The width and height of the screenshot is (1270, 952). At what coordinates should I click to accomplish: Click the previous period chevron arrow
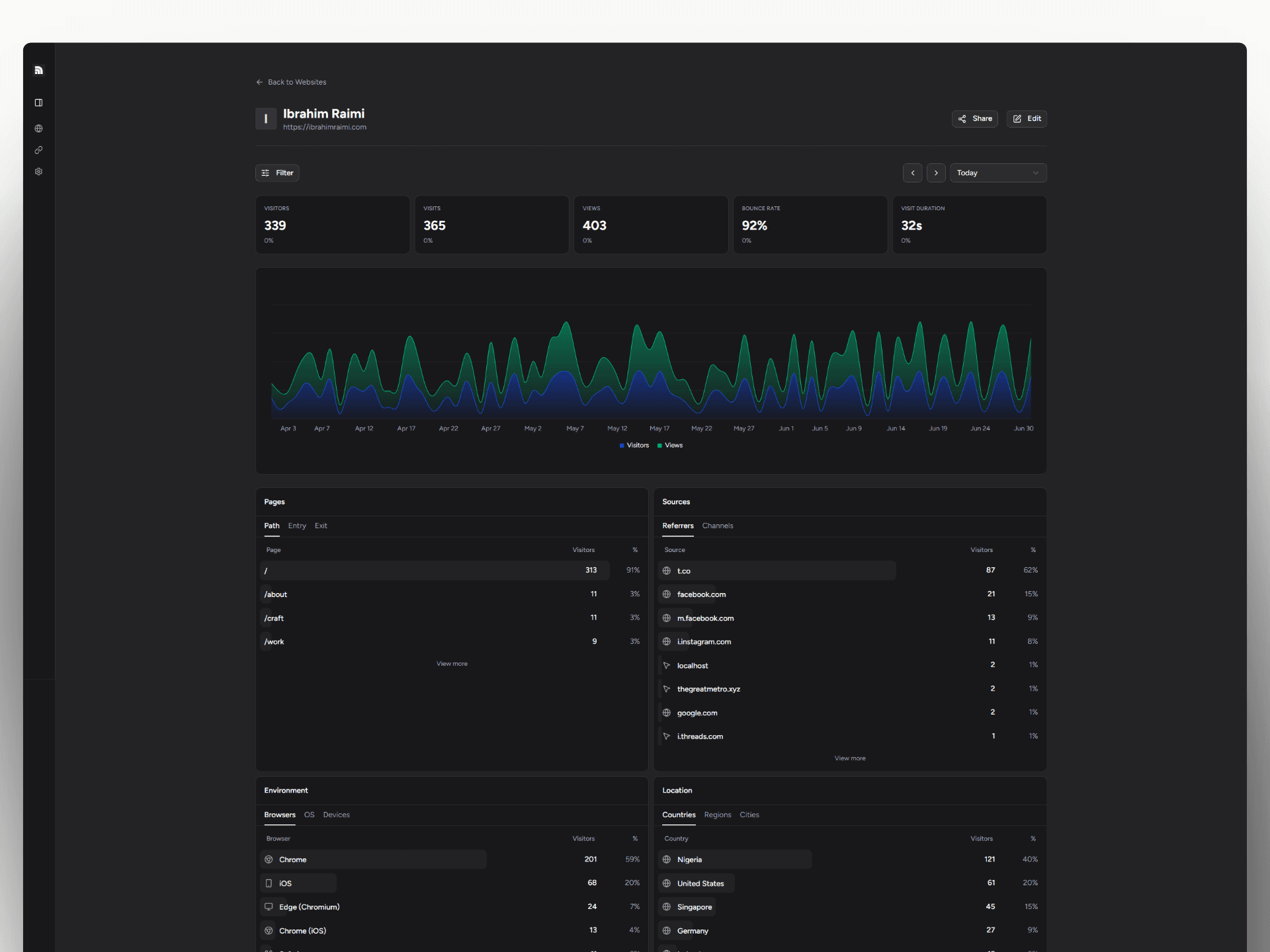click(913, 173)
